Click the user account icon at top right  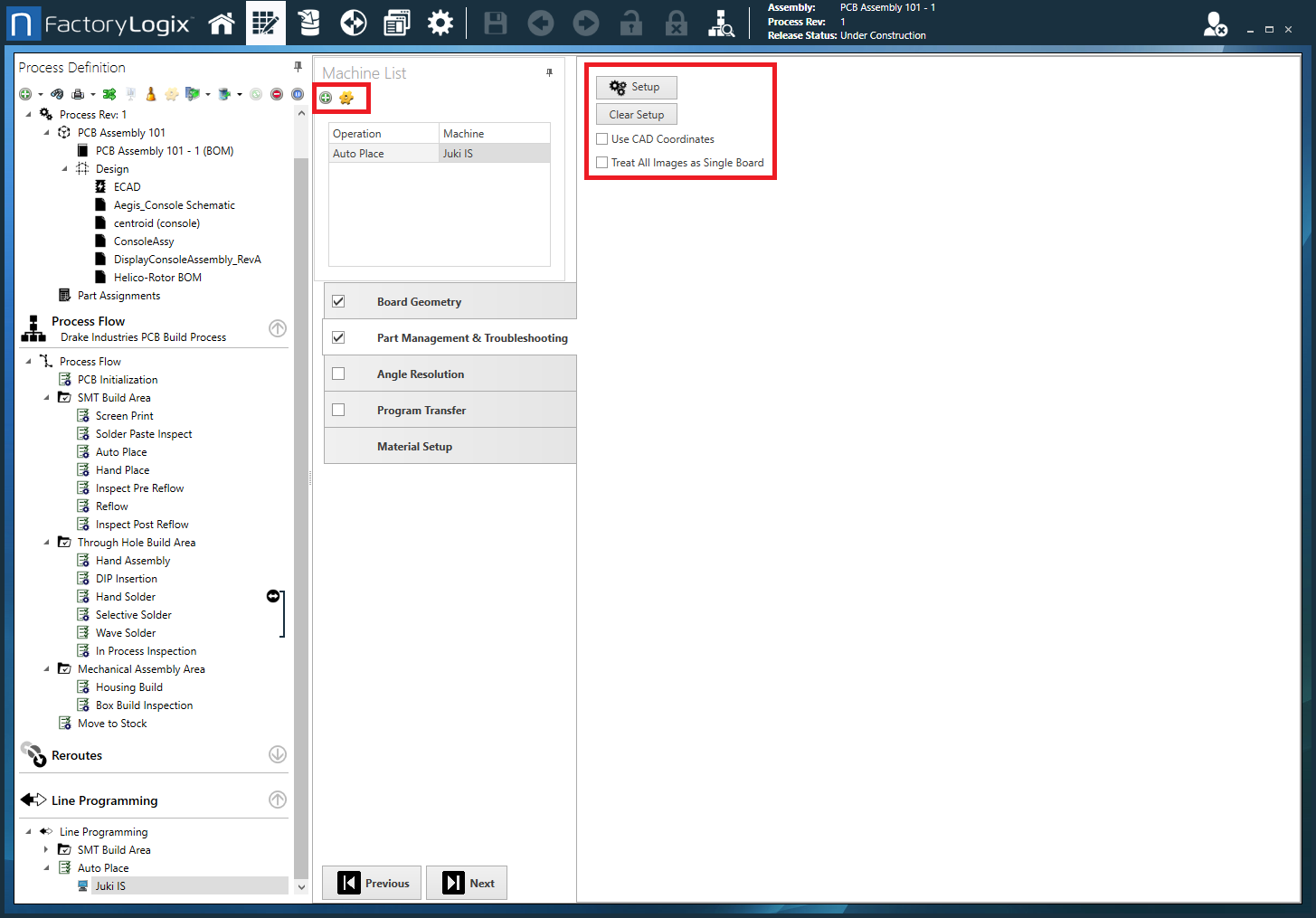coord(1215,24)
